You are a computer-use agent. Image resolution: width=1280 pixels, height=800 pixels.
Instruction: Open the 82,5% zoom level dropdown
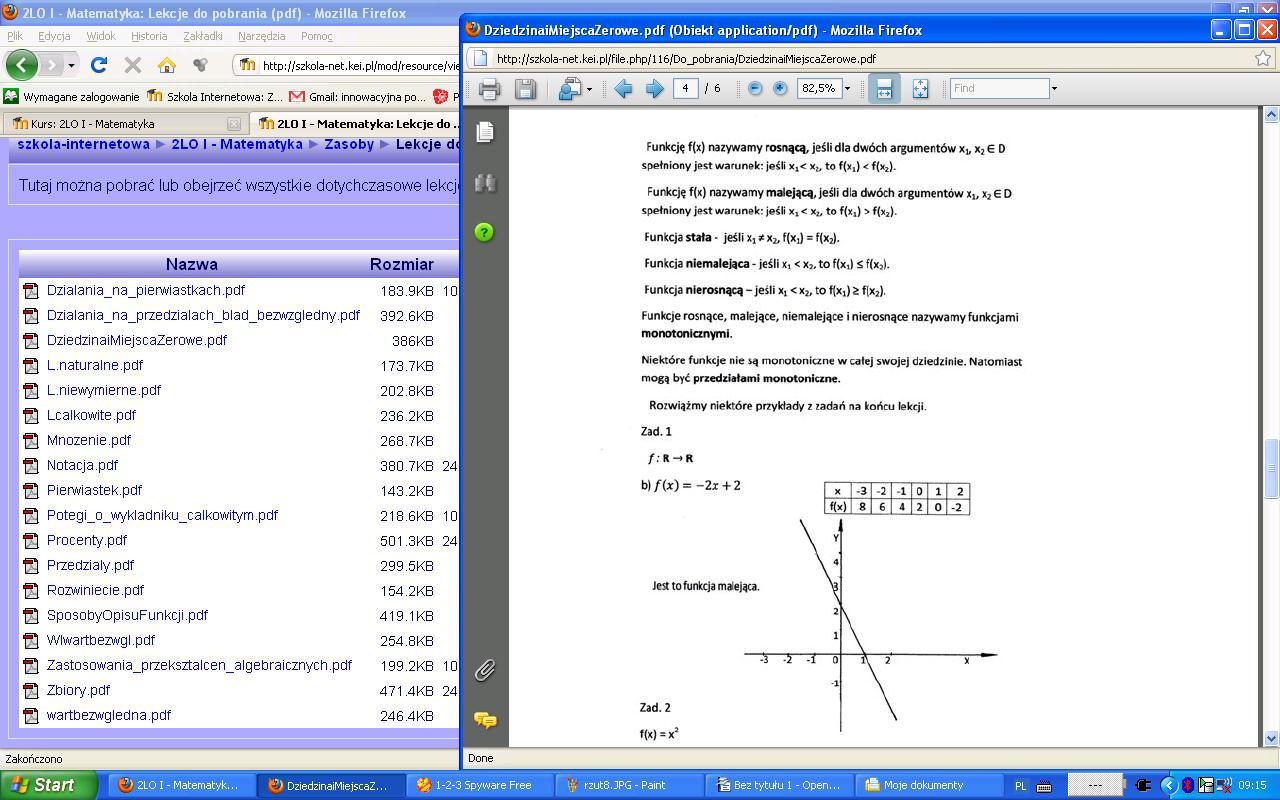[x=847, y=88]
